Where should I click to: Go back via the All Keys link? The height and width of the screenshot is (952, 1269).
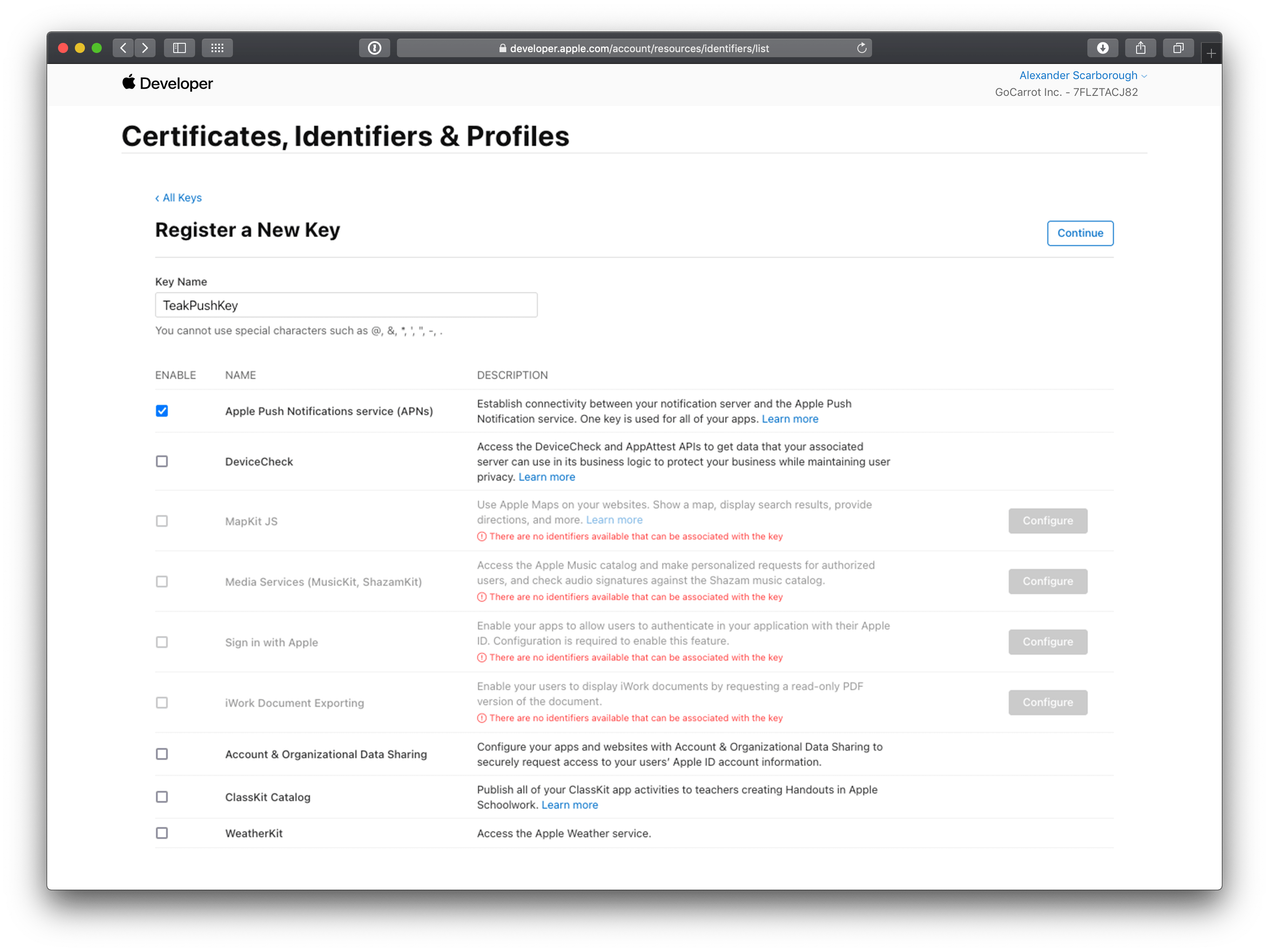[x=178, y=197]
